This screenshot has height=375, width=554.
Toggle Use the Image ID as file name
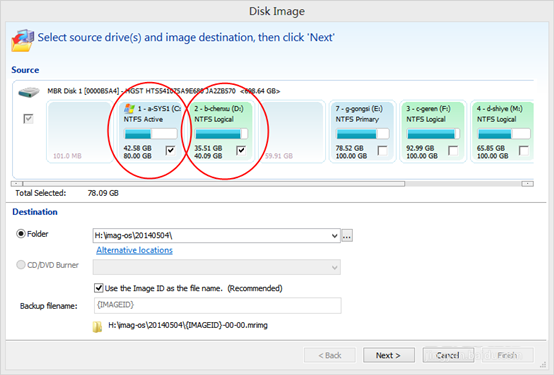99,288
